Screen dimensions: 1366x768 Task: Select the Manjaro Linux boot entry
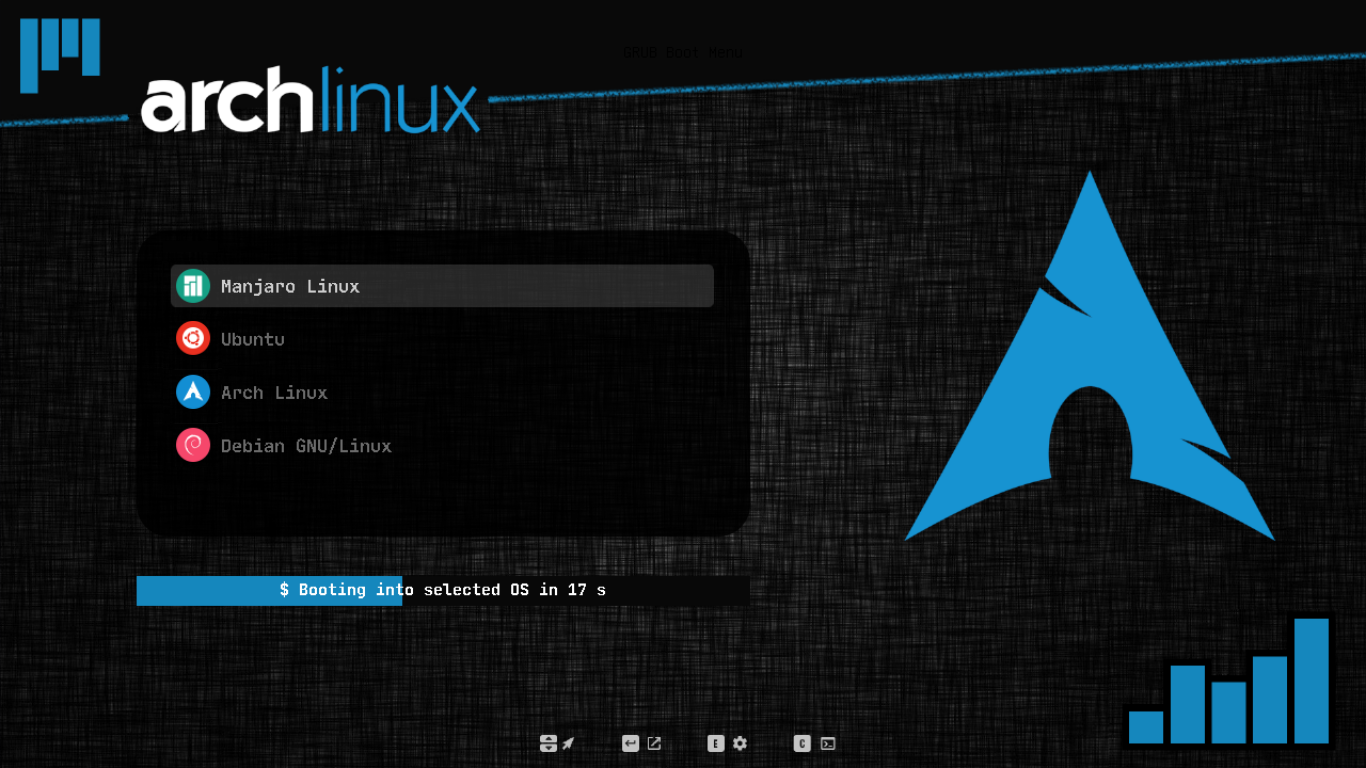[x=442, y=286]
